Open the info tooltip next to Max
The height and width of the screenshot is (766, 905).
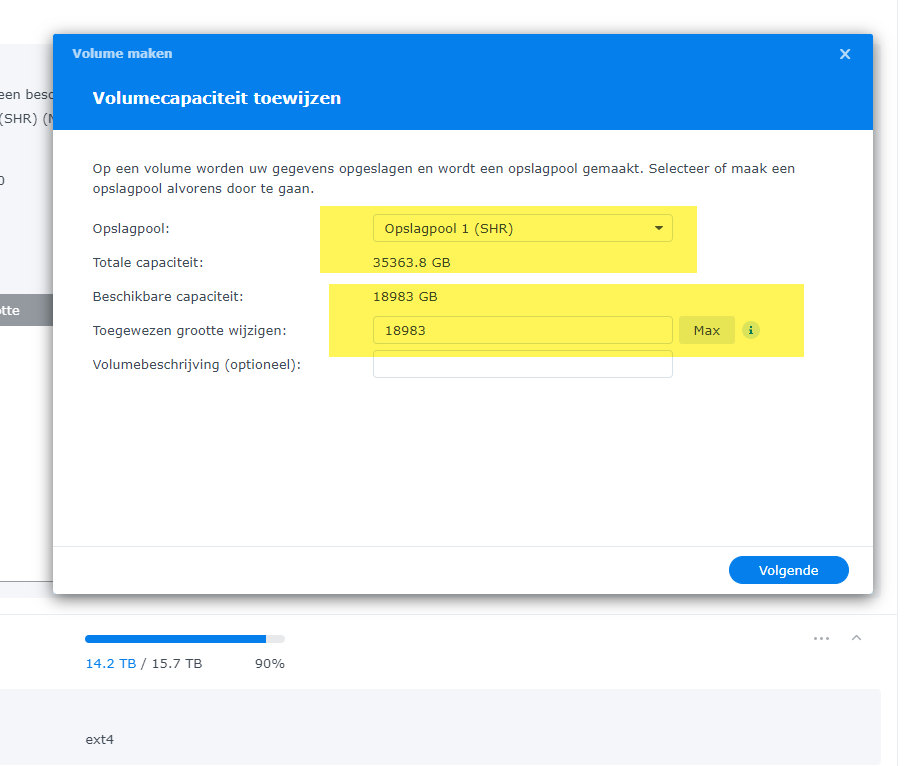pyautogui.click(x=751, y=330)
